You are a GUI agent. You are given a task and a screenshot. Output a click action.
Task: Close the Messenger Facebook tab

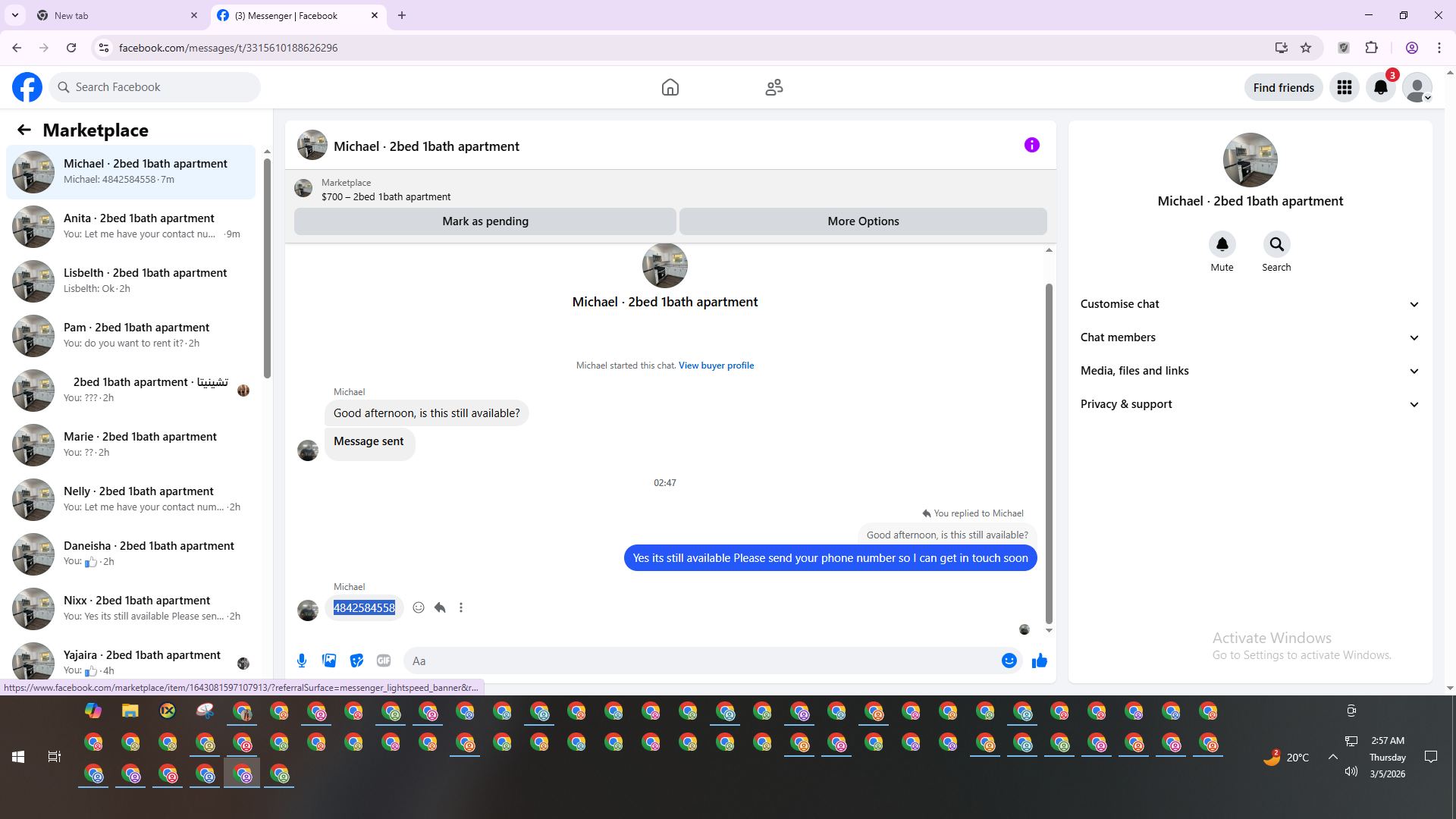pos(375,15)
